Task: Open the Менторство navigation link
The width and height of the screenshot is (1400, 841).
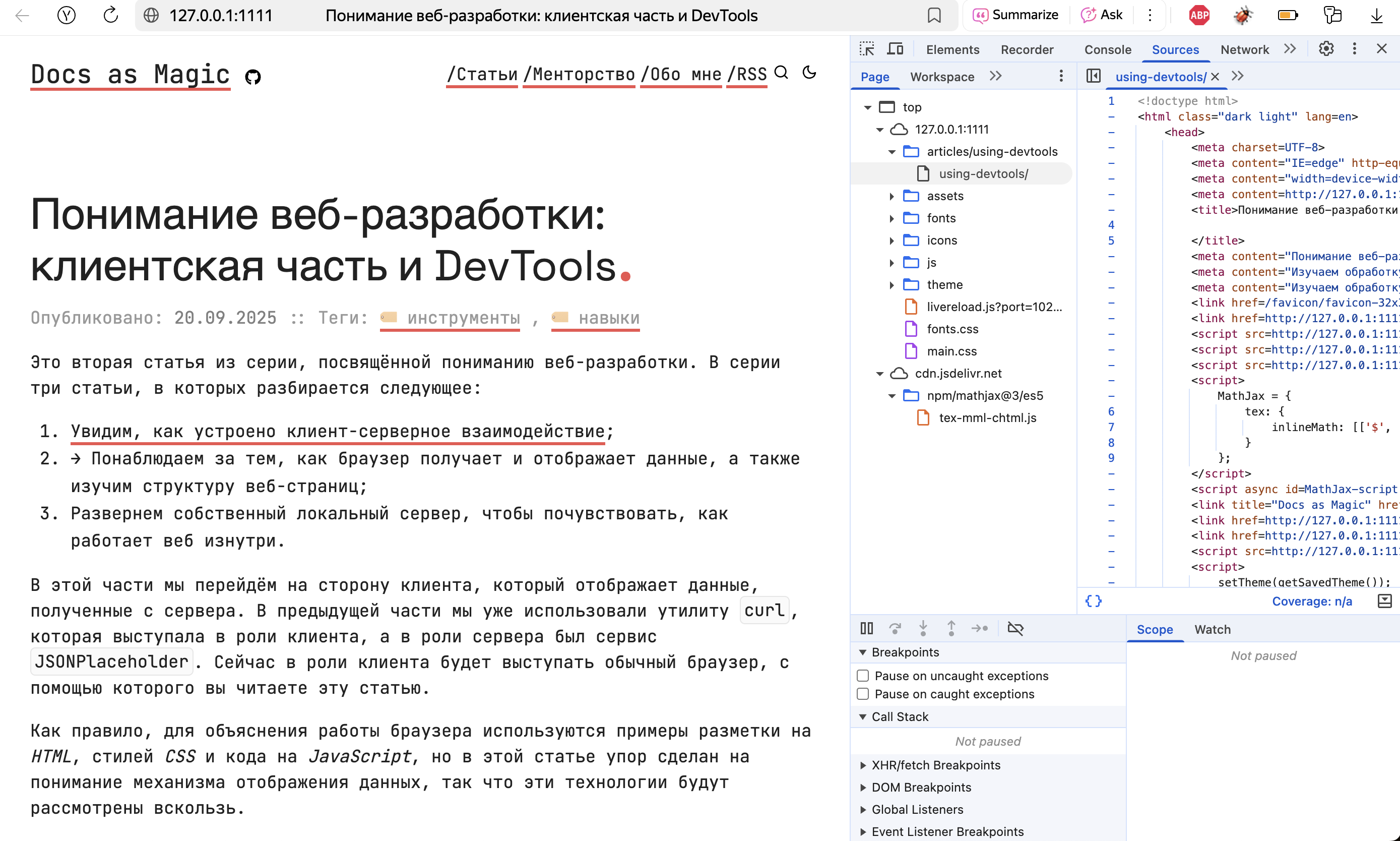Action: pyautogui.click(x=579, y=74)
